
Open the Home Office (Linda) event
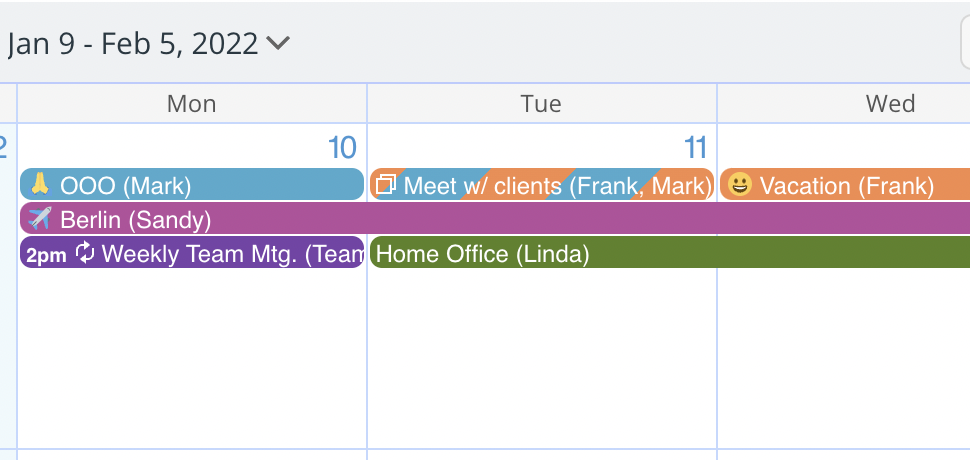[x=670, y=252]
